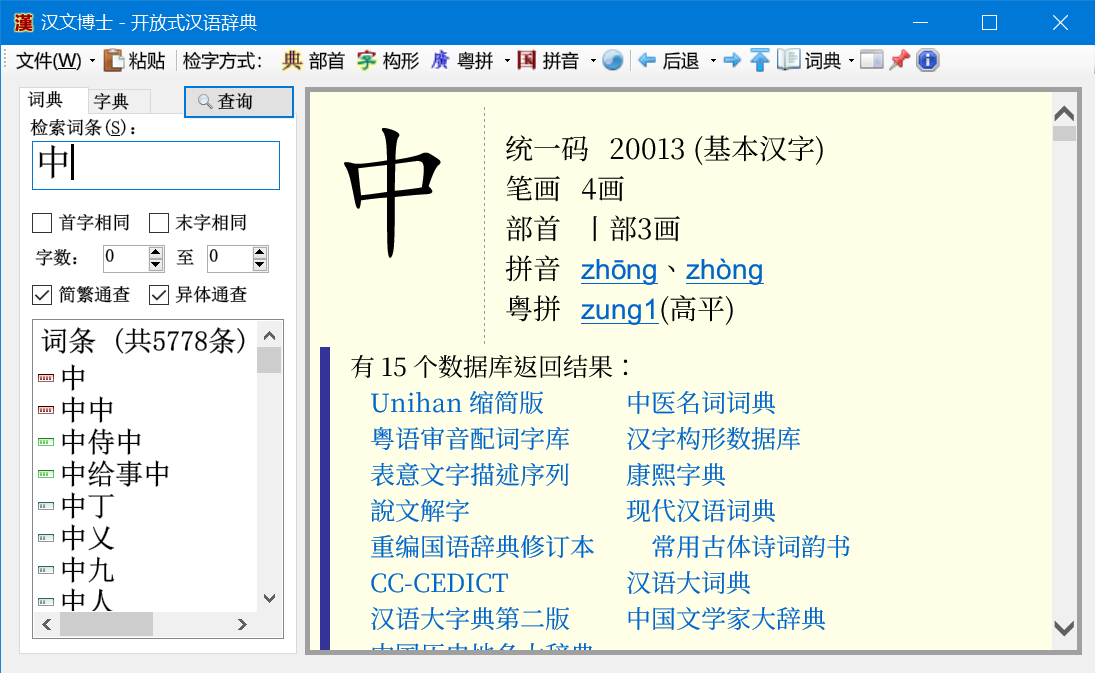
Task: Click scroll-up arrow of the content pane
Action: pos(1064,114)
